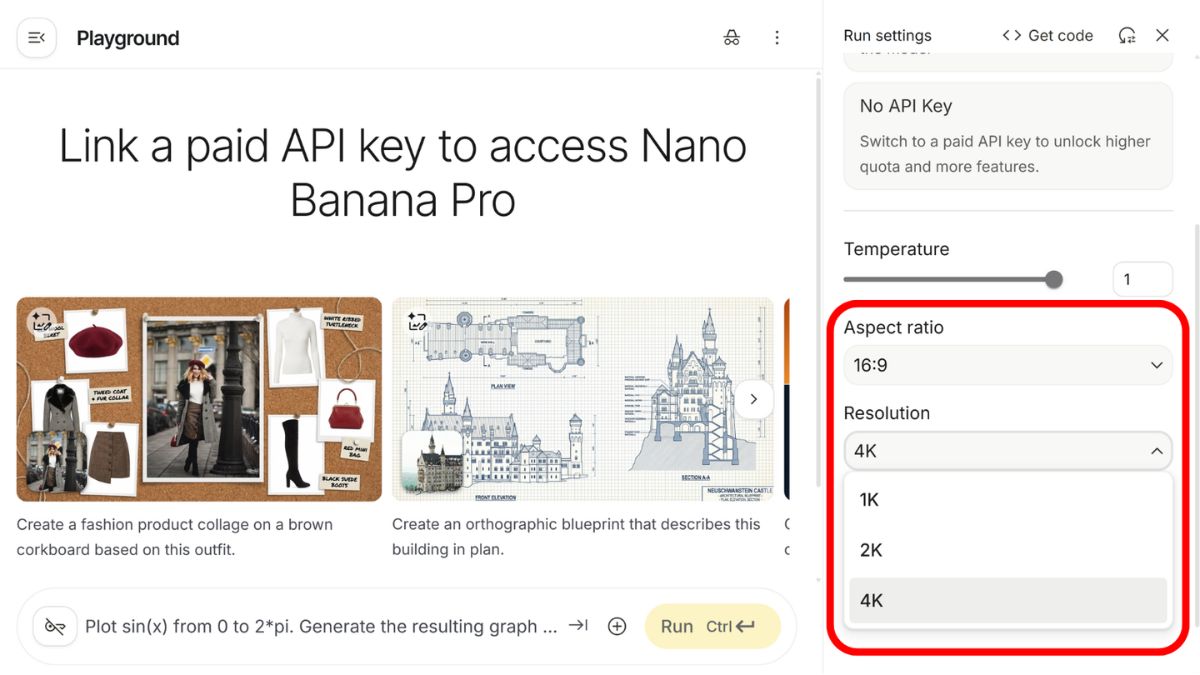
Task: Open the Get code panel
Action: pos(1047,35)
